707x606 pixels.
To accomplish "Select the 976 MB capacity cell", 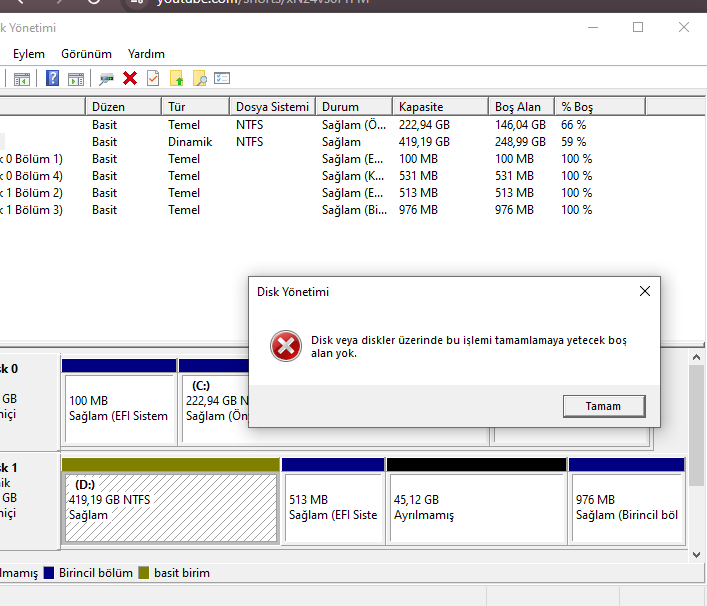I will pyautogui.click(x=418, y=210).
